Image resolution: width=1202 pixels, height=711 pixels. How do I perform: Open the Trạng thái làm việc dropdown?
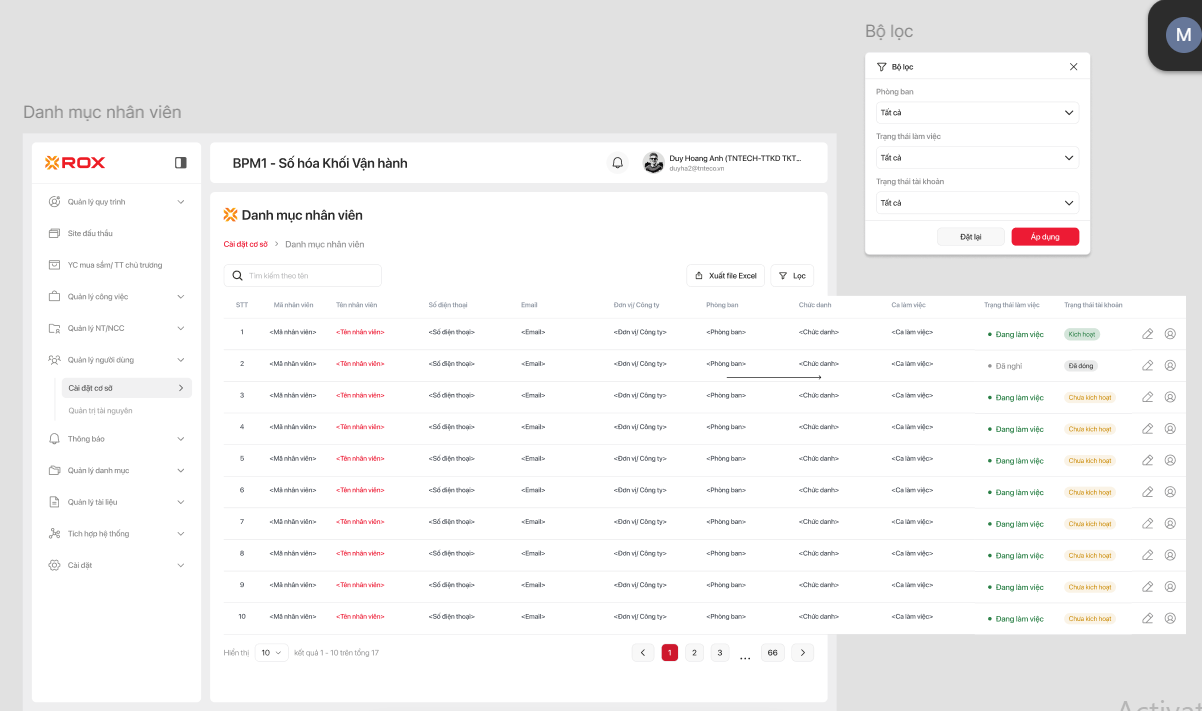point(977,158)
